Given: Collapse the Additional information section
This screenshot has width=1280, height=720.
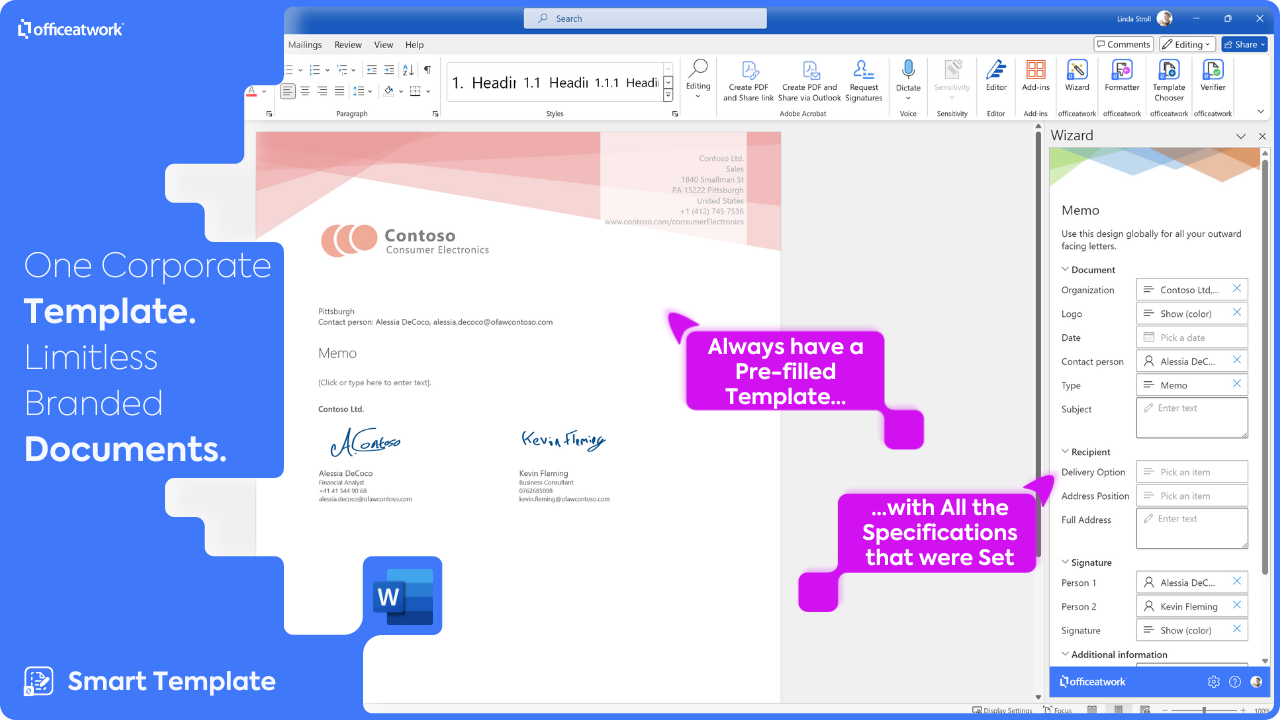Looking at the screenshot, I should [1066, 655].
